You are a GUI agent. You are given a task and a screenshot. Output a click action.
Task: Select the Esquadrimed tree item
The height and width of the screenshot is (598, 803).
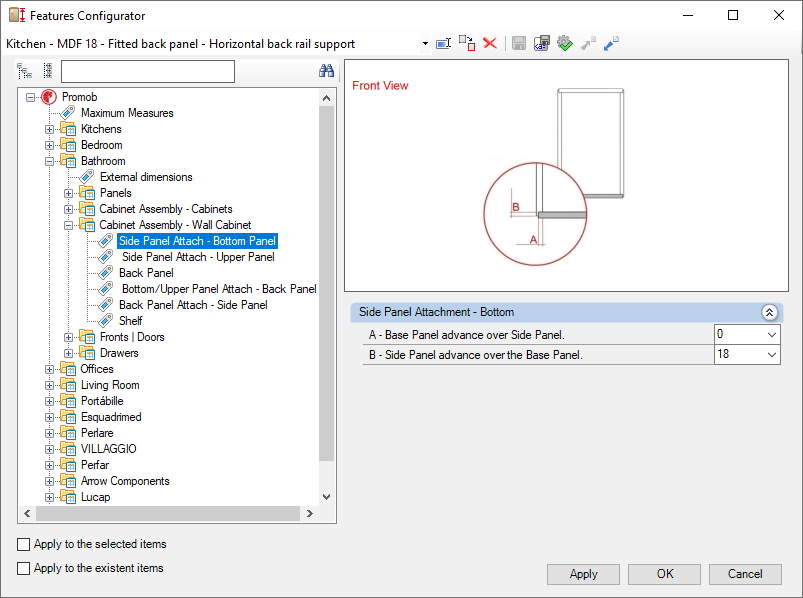click(111, 417)
